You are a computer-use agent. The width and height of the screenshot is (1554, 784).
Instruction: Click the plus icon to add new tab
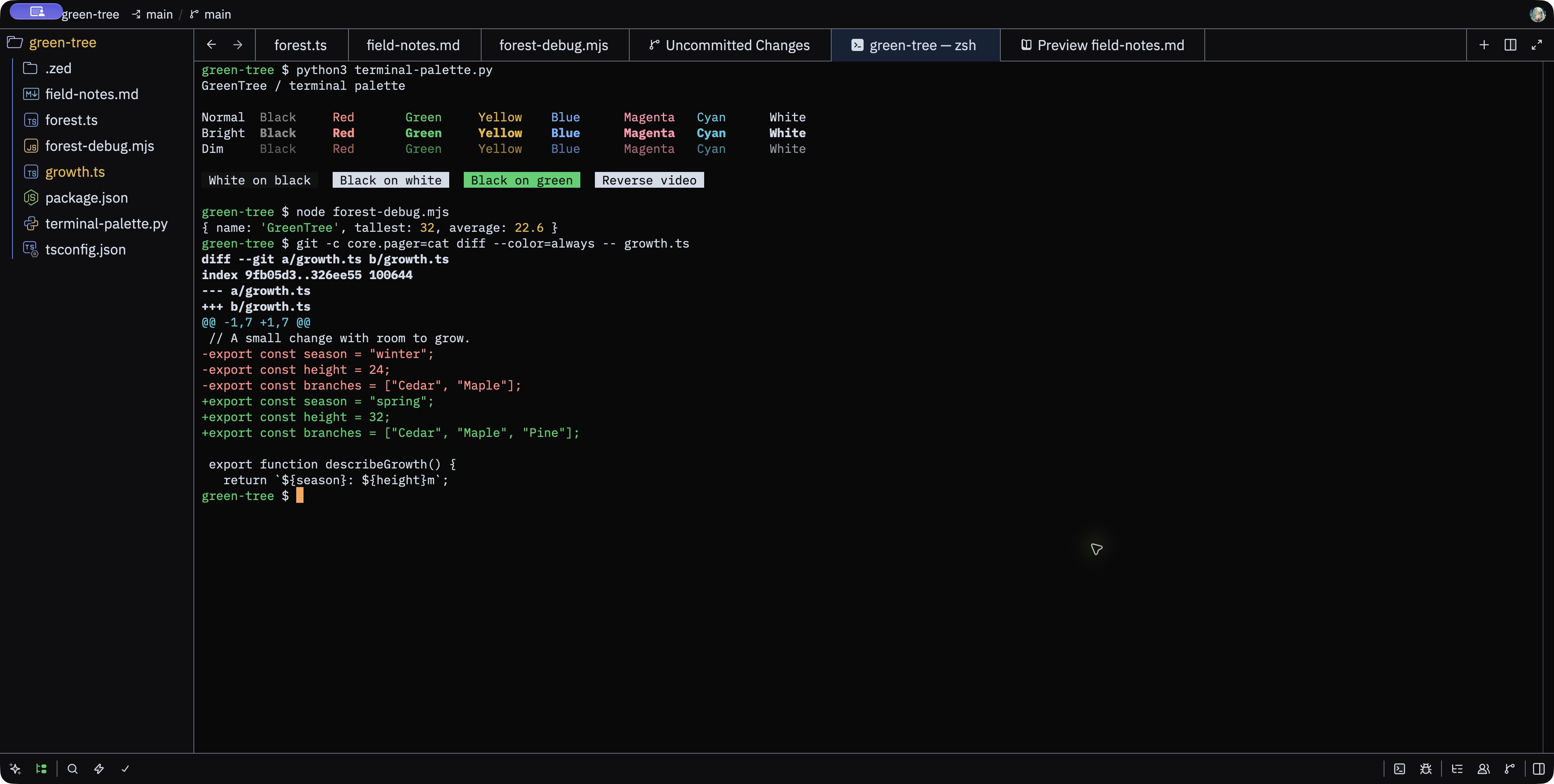click(x=1484, y=44)
